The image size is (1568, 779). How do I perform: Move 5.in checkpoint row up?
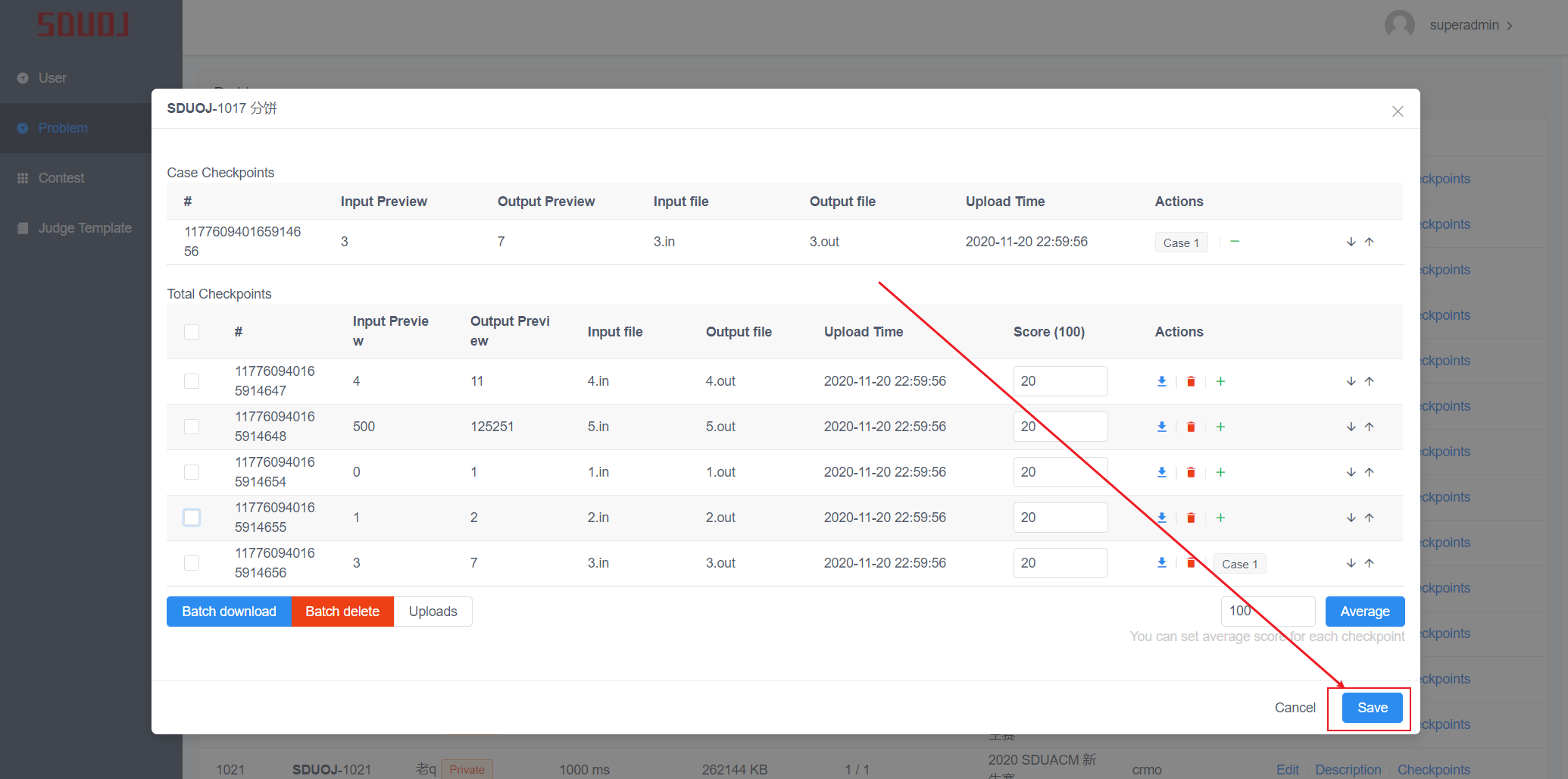point(1369,427)
